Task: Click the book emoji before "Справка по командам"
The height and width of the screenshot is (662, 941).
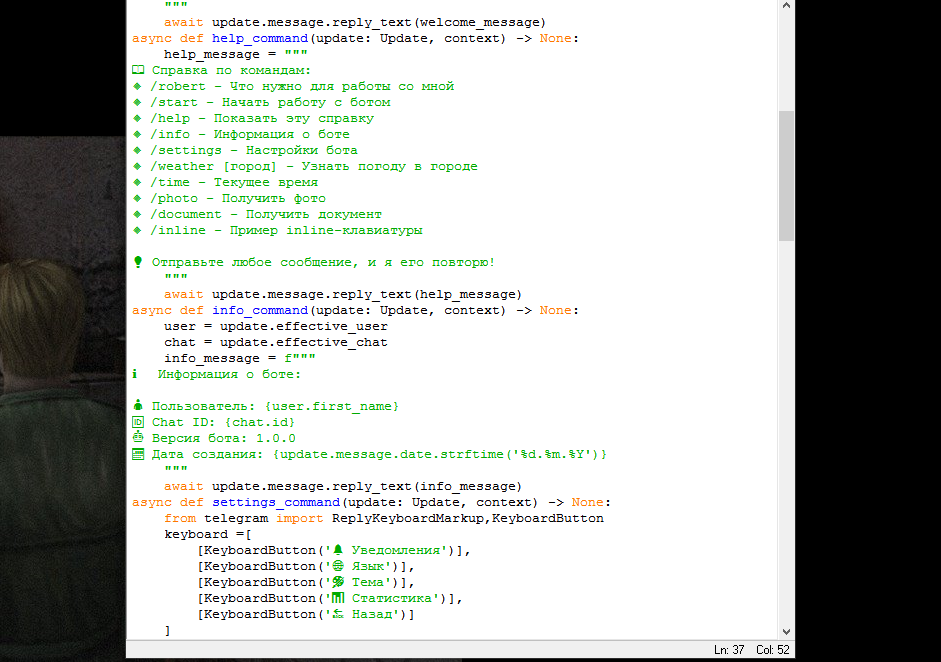Action: coord(138,70)
